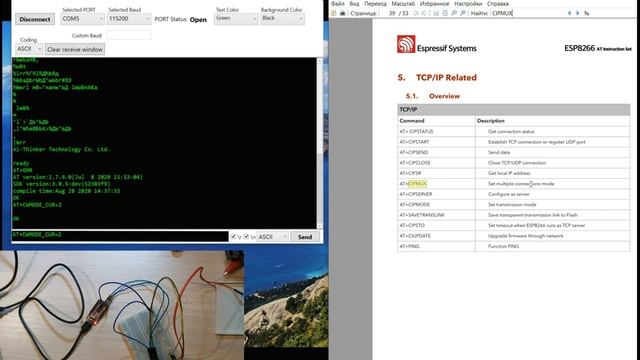Open the ASCII dropdown beside Send button
This screenshot has width=640, height=360.
[273, 237]
